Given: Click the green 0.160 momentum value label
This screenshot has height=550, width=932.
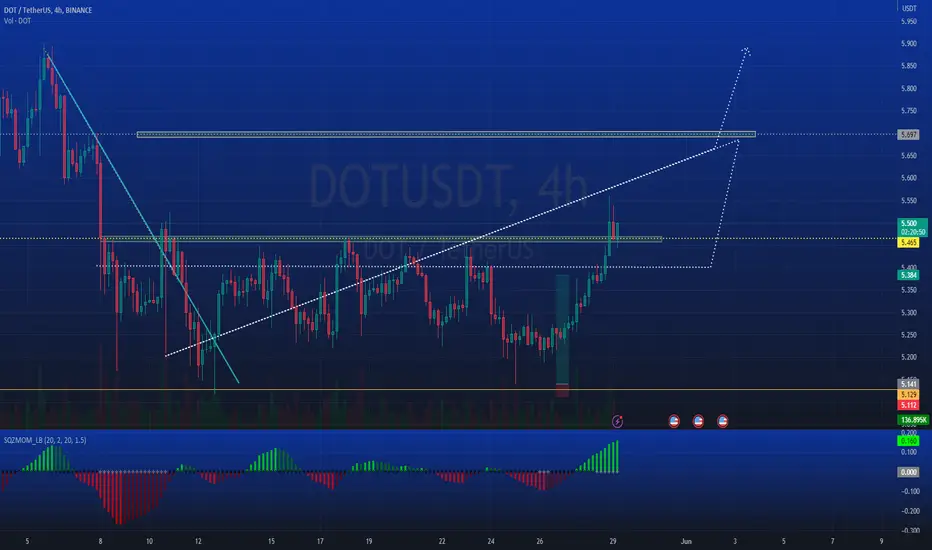Looking at the screenshot, I should 908,441.
